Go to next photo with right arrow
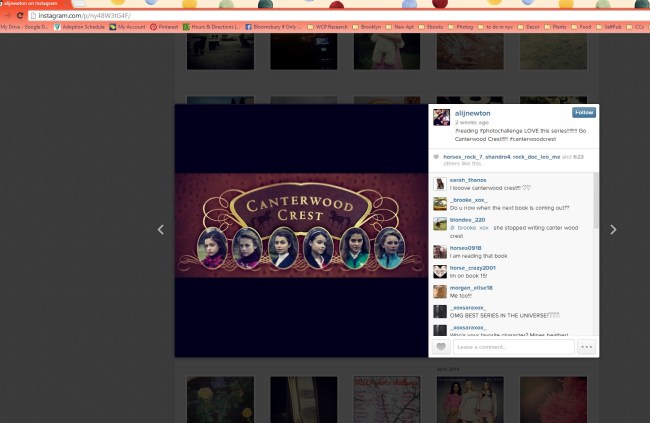The width and height of the screenshot is (650, 423). point(613,229)
